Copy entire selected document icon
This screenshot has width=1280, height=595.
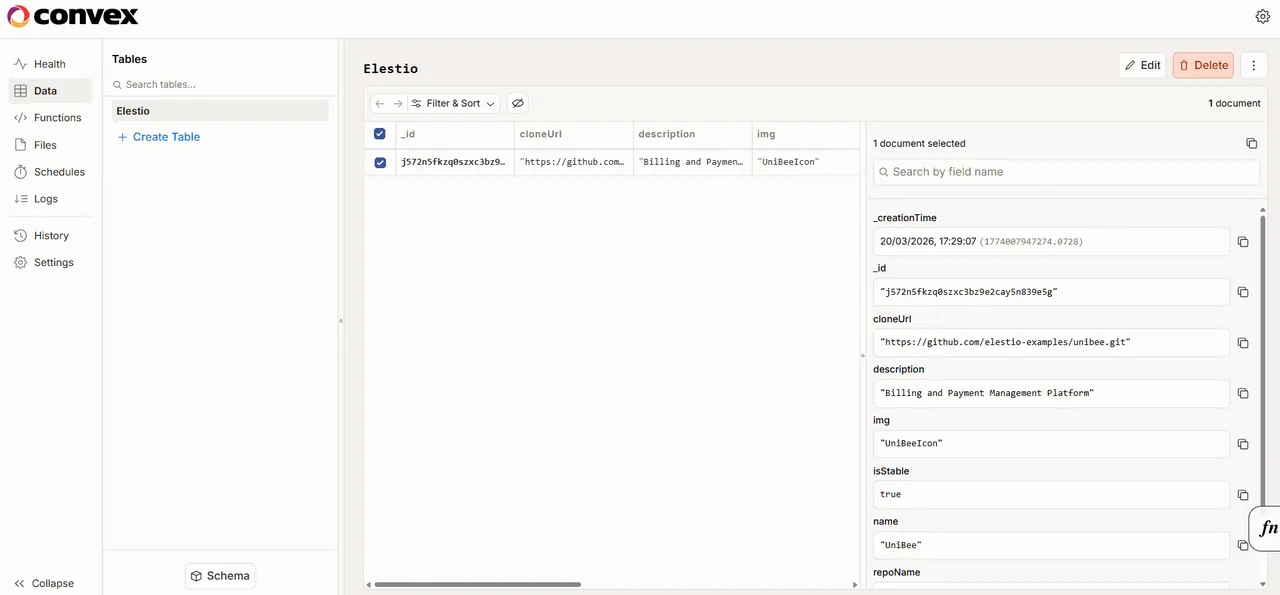[1251, 144]
